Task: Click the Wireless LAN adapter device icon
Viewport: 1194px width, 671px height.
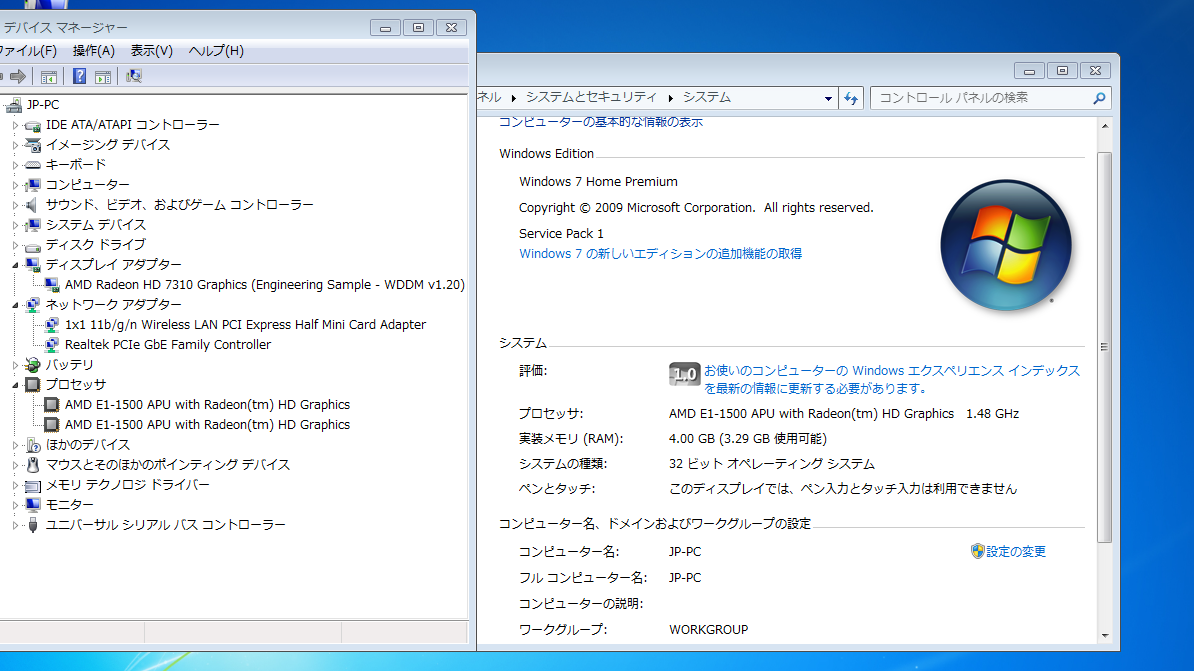Action: tap(52, 324)
